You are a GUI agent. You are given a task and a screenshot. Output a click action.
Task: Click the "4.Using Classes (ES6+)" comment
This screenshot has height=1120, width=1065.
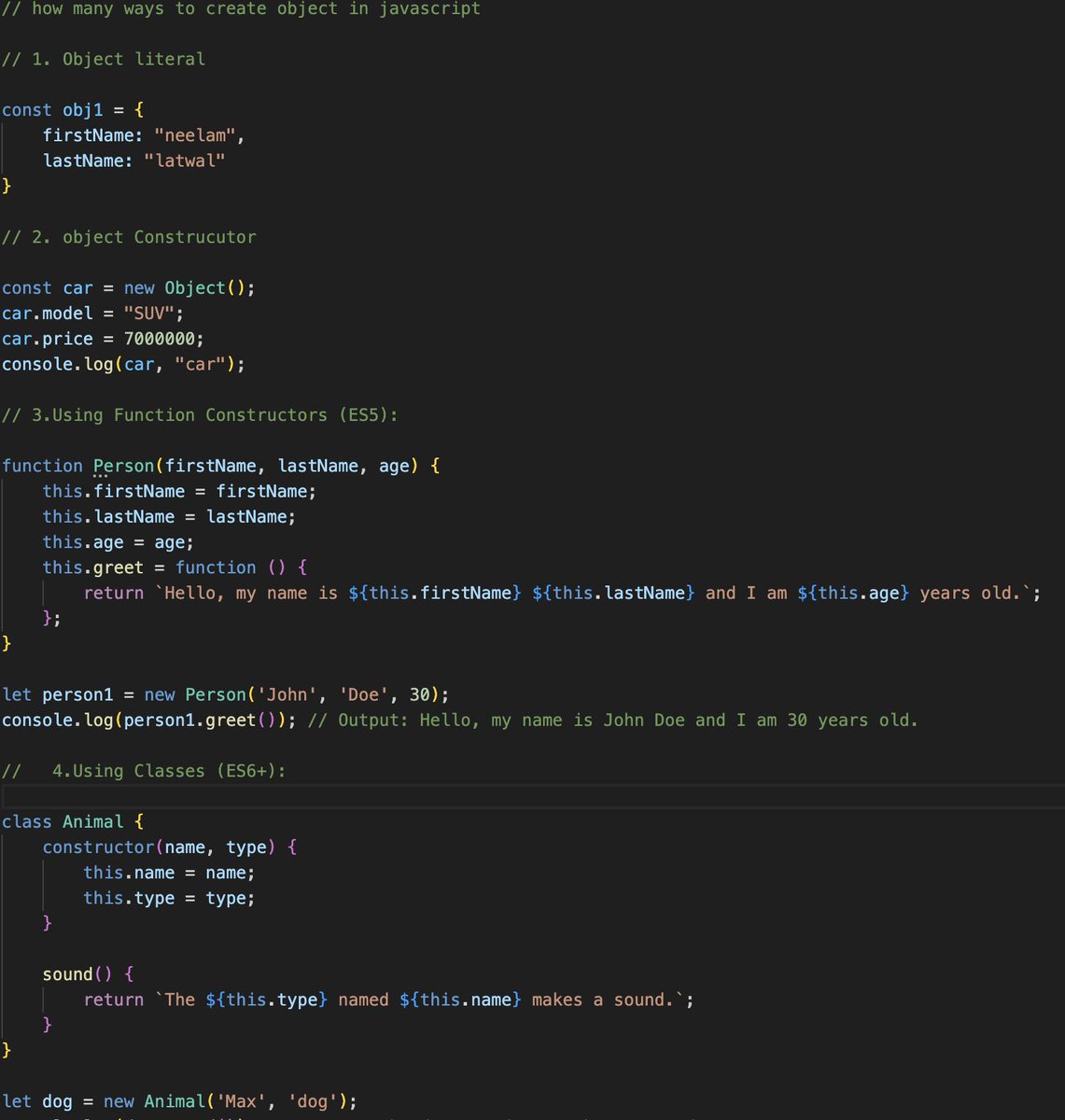(144, 771)
